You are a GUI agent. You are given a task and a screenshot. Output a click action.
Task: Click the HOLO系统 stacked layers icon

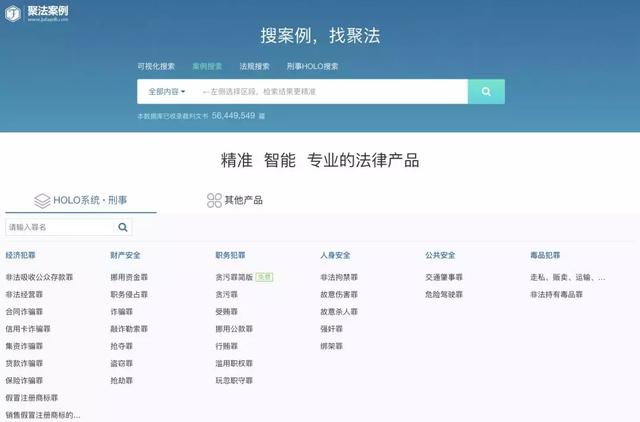(x=42, y=200)
